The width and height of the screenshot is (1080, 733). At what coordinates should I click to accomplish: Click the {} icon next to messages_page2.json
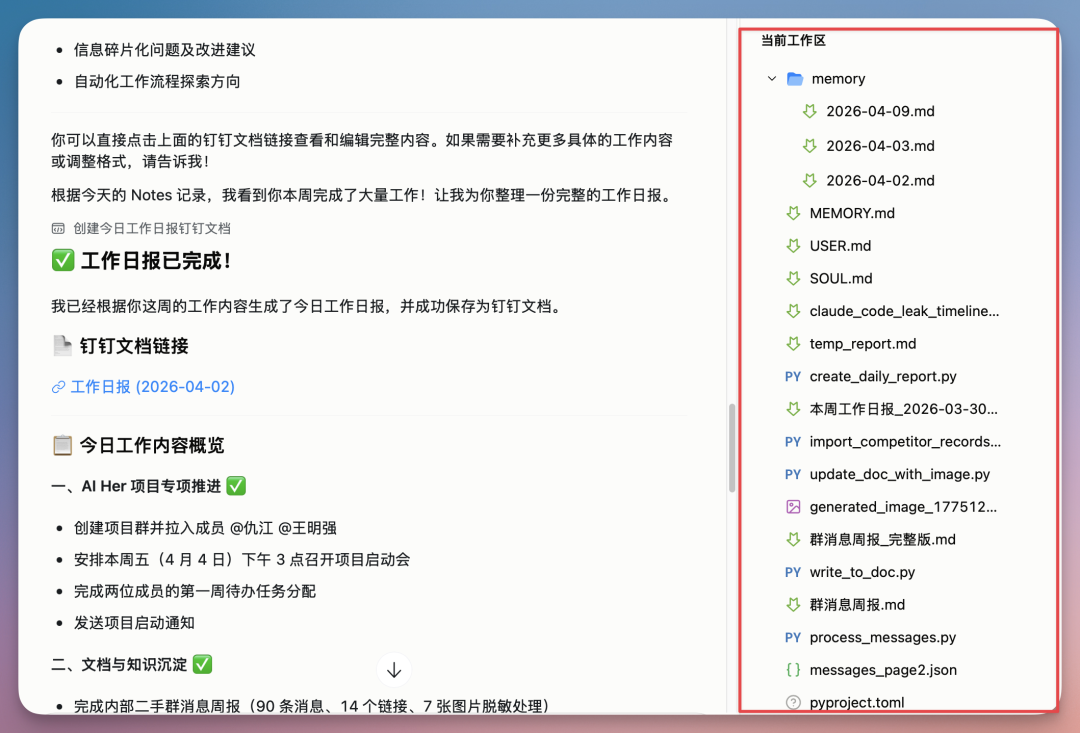tap(793, 670)
